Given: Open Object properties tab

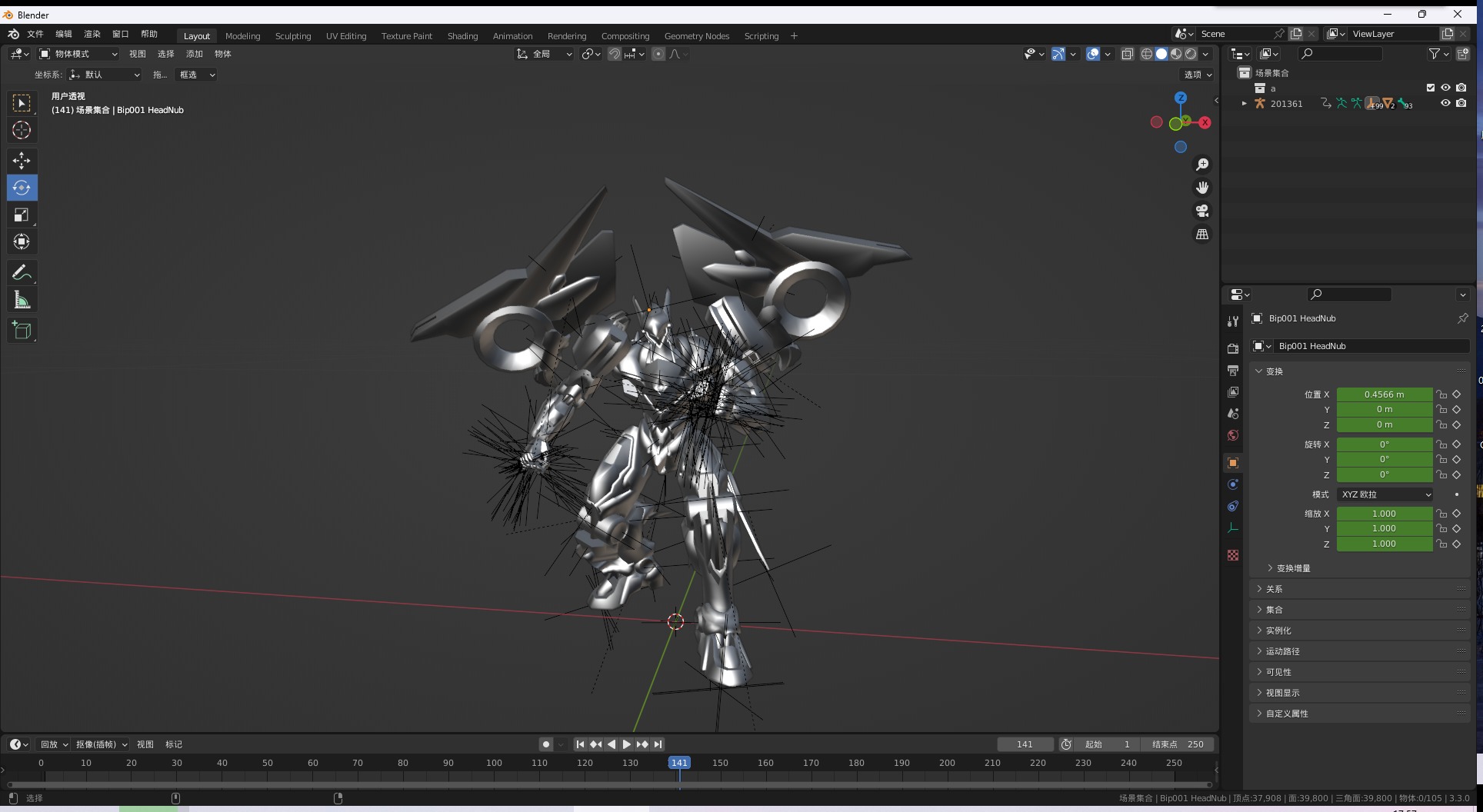Looking at the screenshot, I should 1233,463.
